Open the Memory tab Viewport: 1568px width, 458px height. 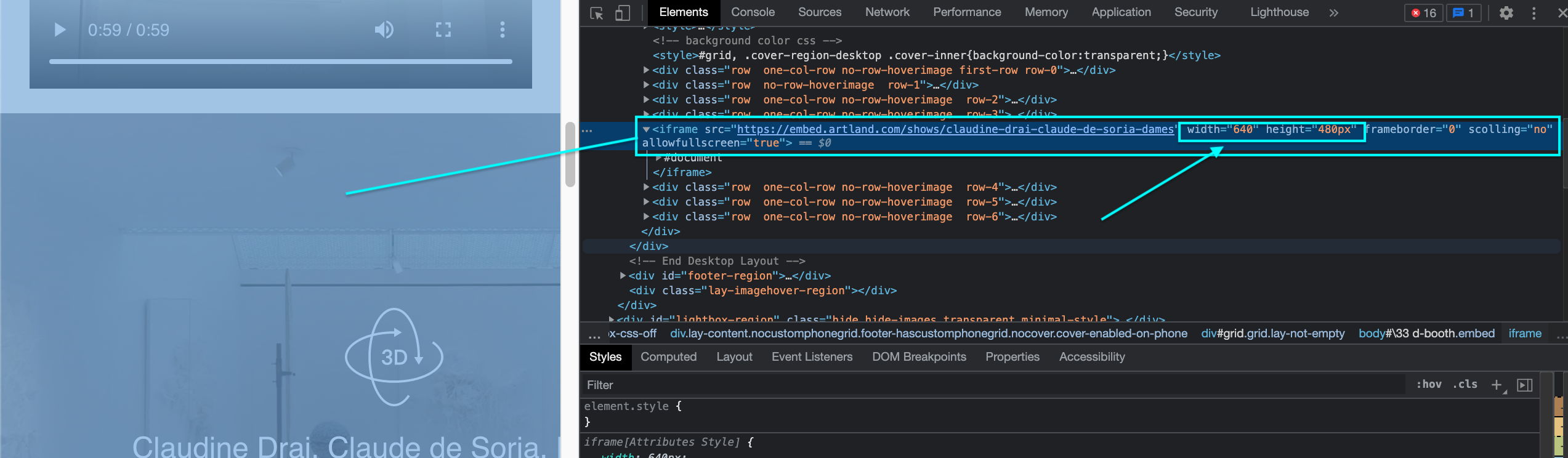[1046, 12]
